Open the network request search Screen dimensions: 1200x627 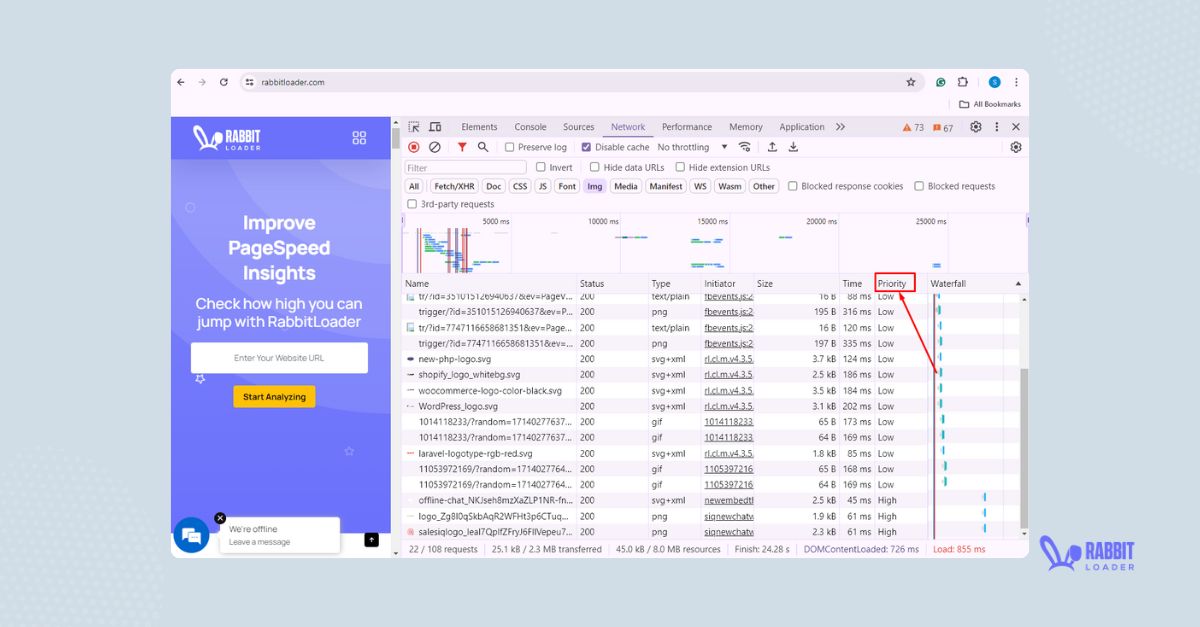pyautogui.click(x=483, y=146)
